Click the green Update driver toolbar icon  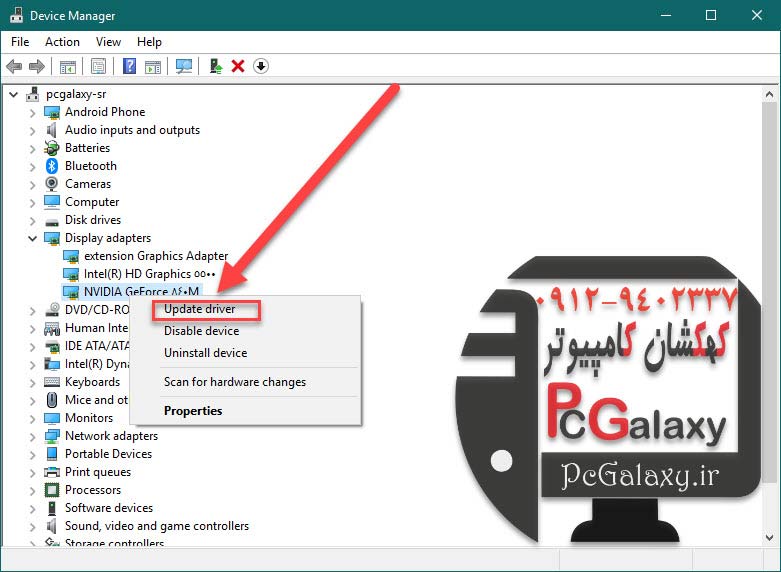click(x=215, y=66)
